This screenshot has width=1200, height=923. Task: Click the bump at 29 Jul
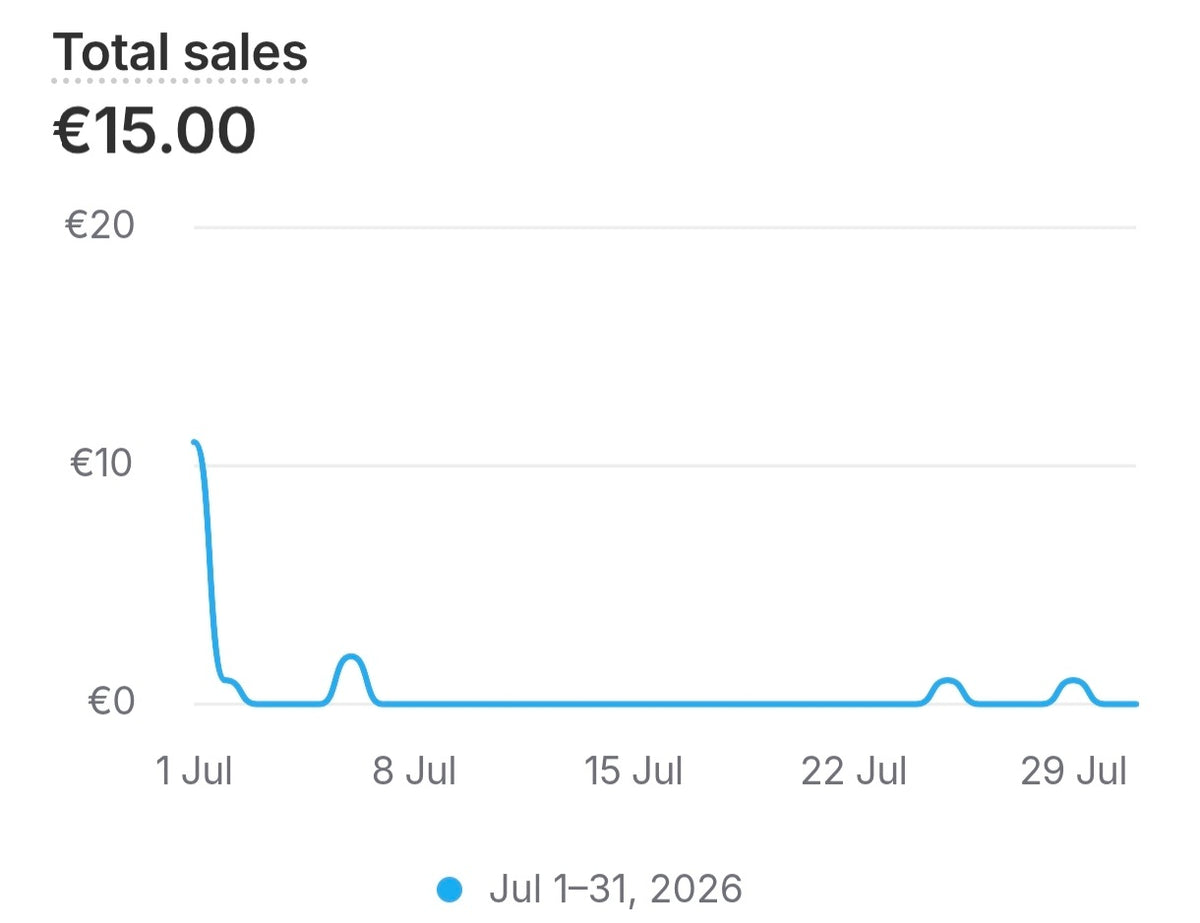click(x=1073, y=684)
